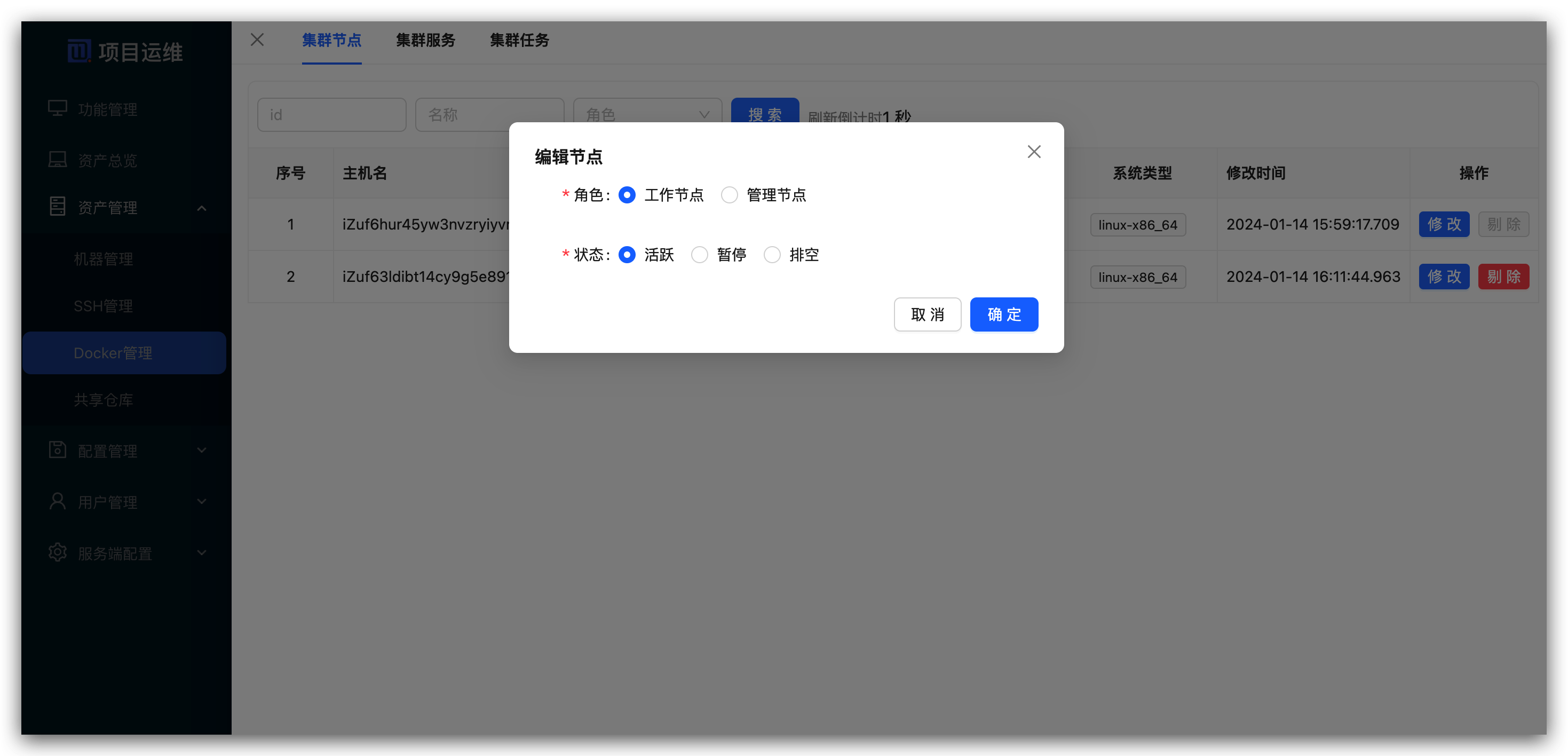Switch to the 集群服务 tab

425,40
